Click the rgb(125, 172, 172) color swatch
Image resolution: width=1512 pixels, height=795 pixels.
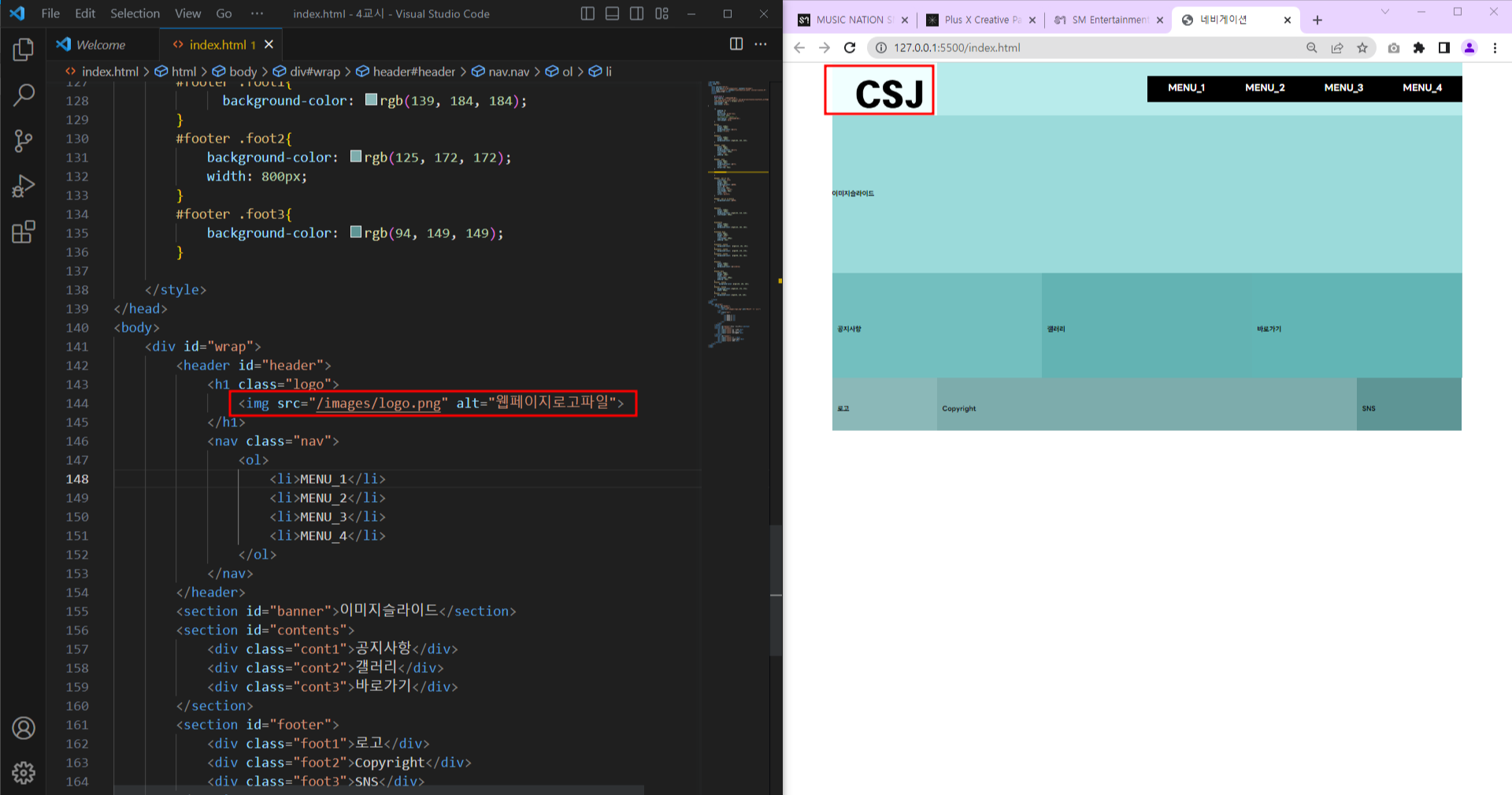point(356,157)
